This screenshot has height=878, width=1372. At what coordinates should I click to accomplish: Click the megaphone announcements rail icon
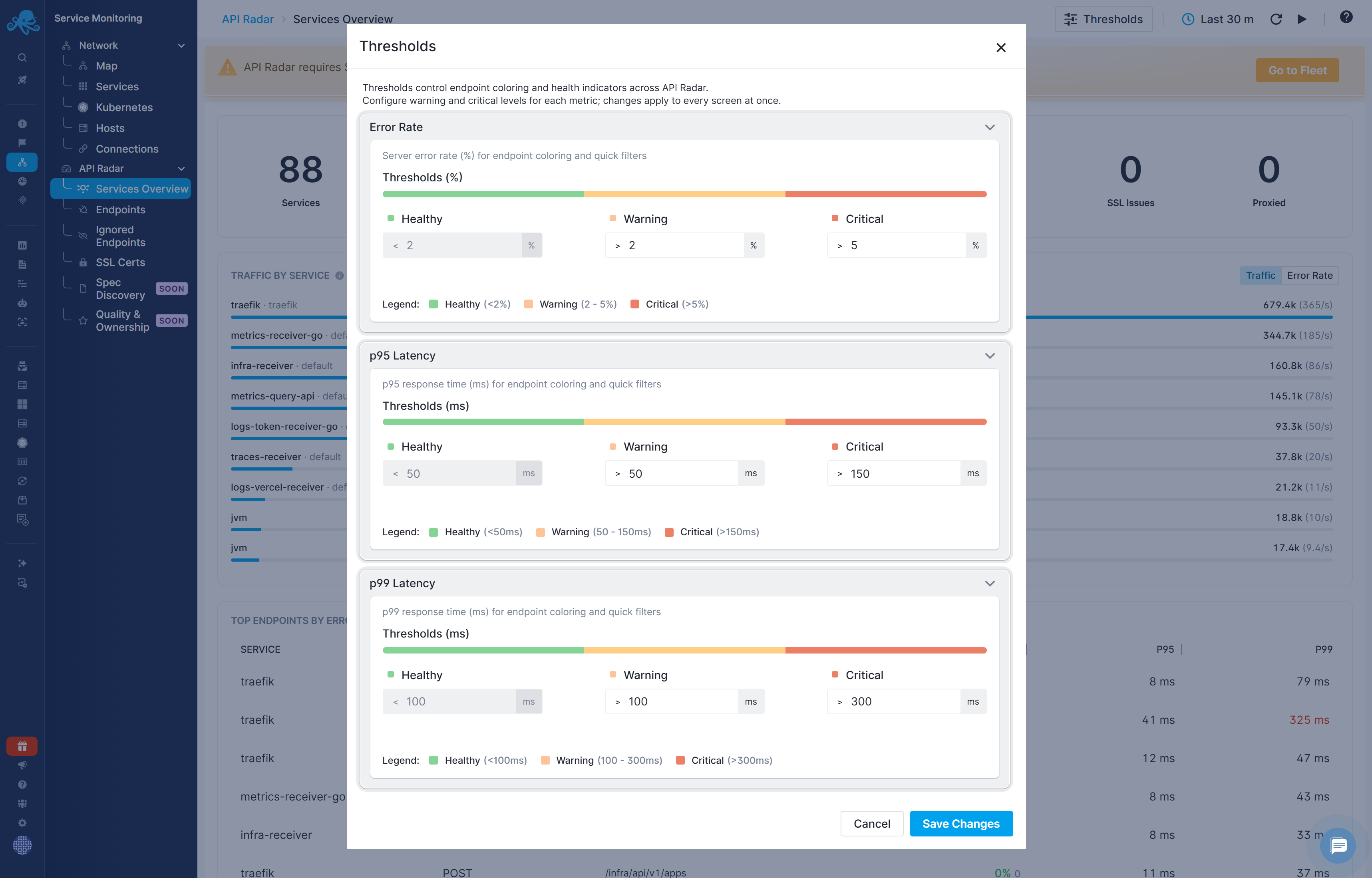coord(22,765)
